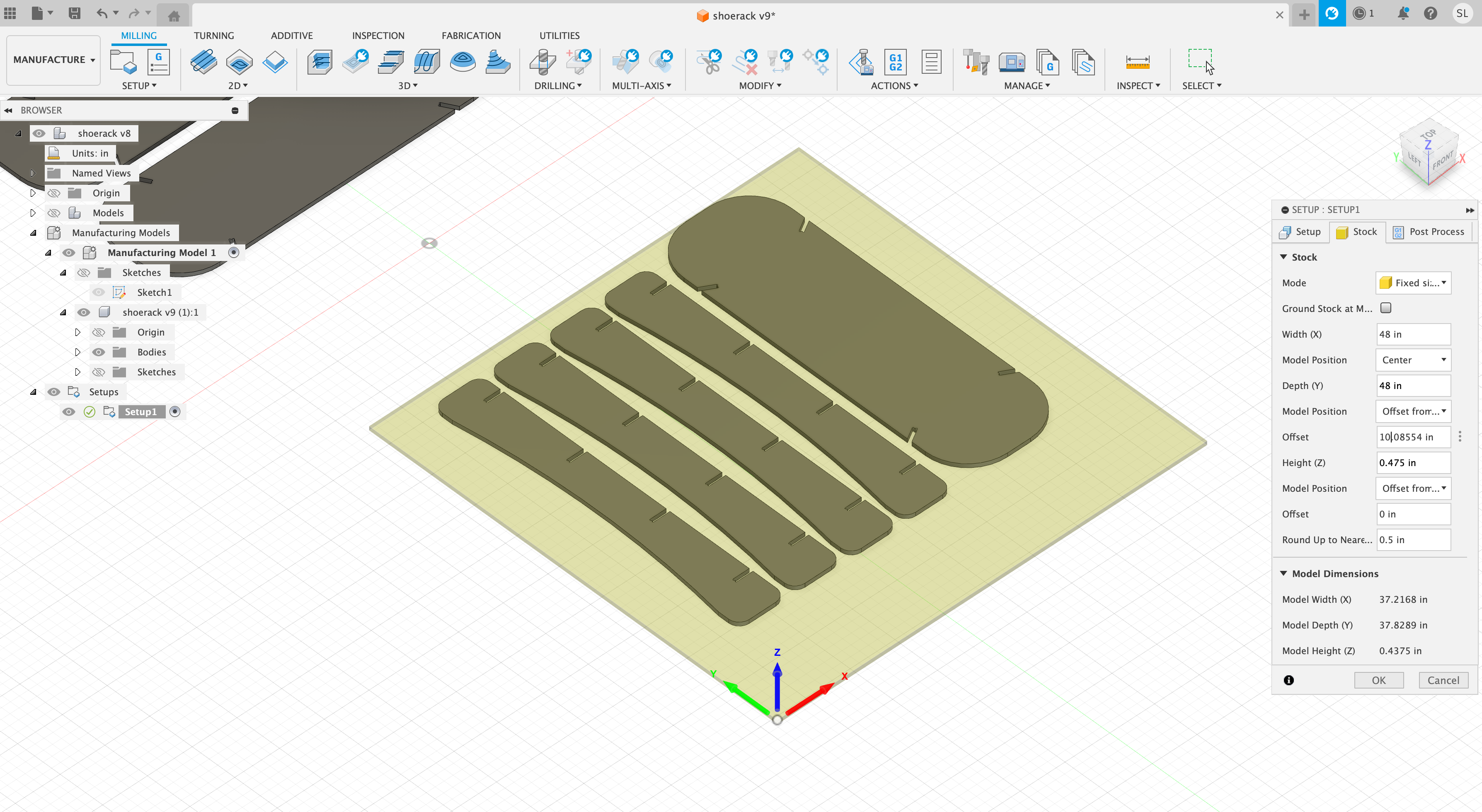Open the Setup Sheet icon
Image resolution: width=1482 pixels, height=812 pixels.
click(x=931, y=62)
